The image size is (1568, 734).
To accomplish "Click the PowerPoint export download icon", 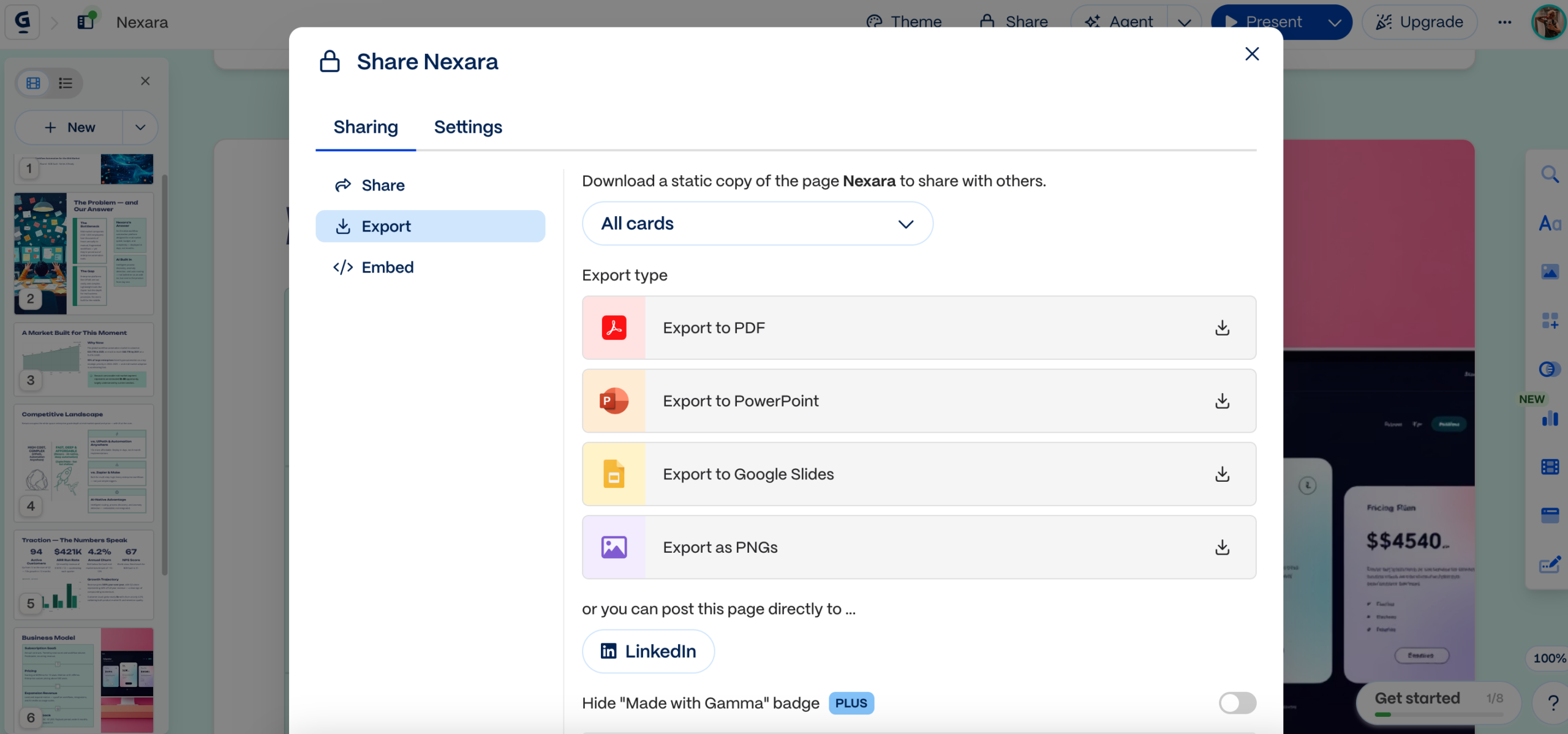I will (1222, 401).
